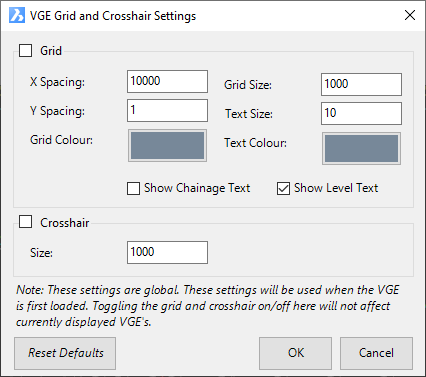This screenshot has width=426, height=377.
Task: Click the dialog title bar text
Action: point(113,16)
